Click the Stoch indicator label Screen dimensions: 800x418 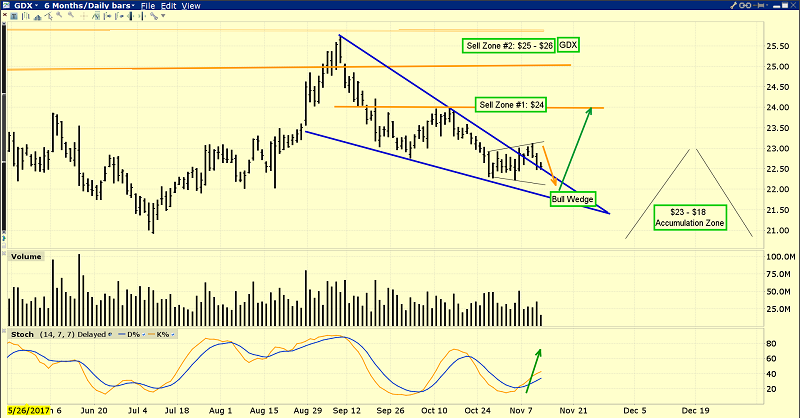tap(22, 334)
